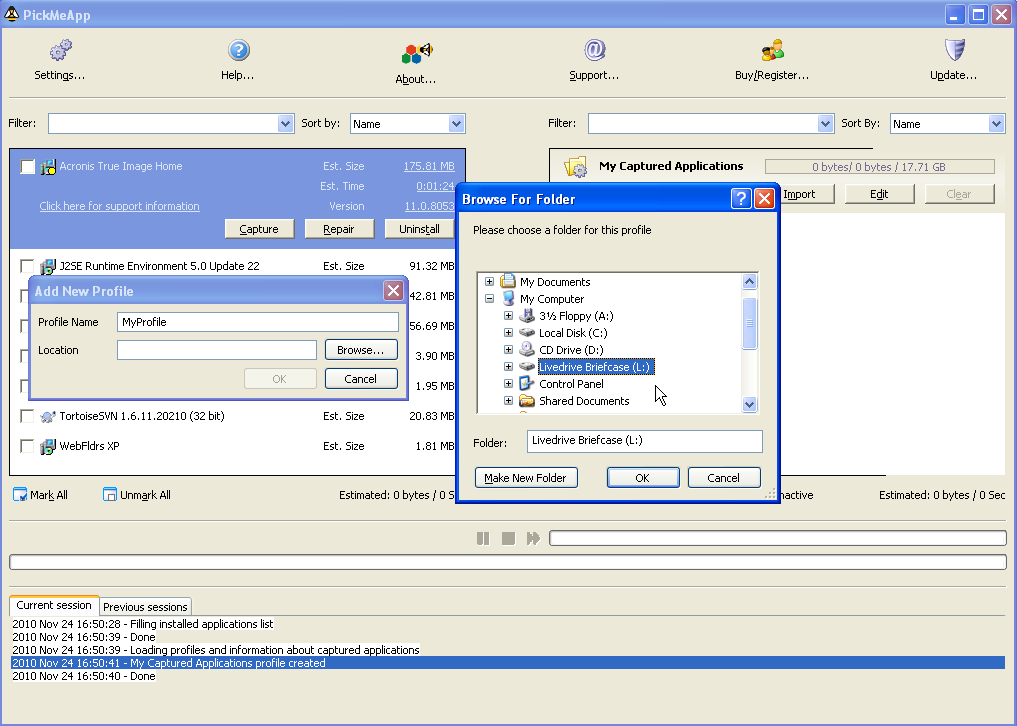Open the left Sort by dropdown
This screenshot has height=726, width=1017.
pyautogui.click(x=457, y=123)
